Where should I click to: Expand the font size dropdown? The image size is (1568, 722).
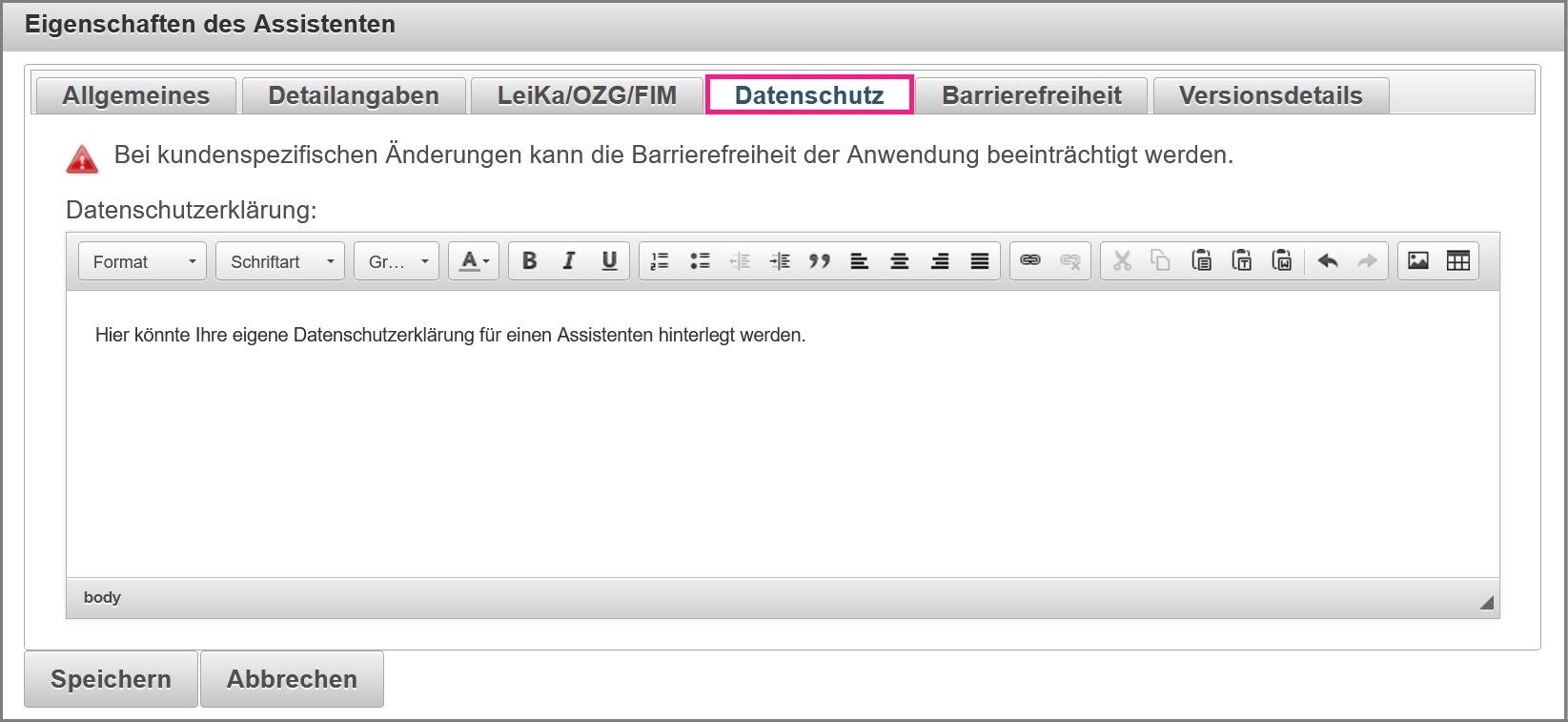pos(397,261)
